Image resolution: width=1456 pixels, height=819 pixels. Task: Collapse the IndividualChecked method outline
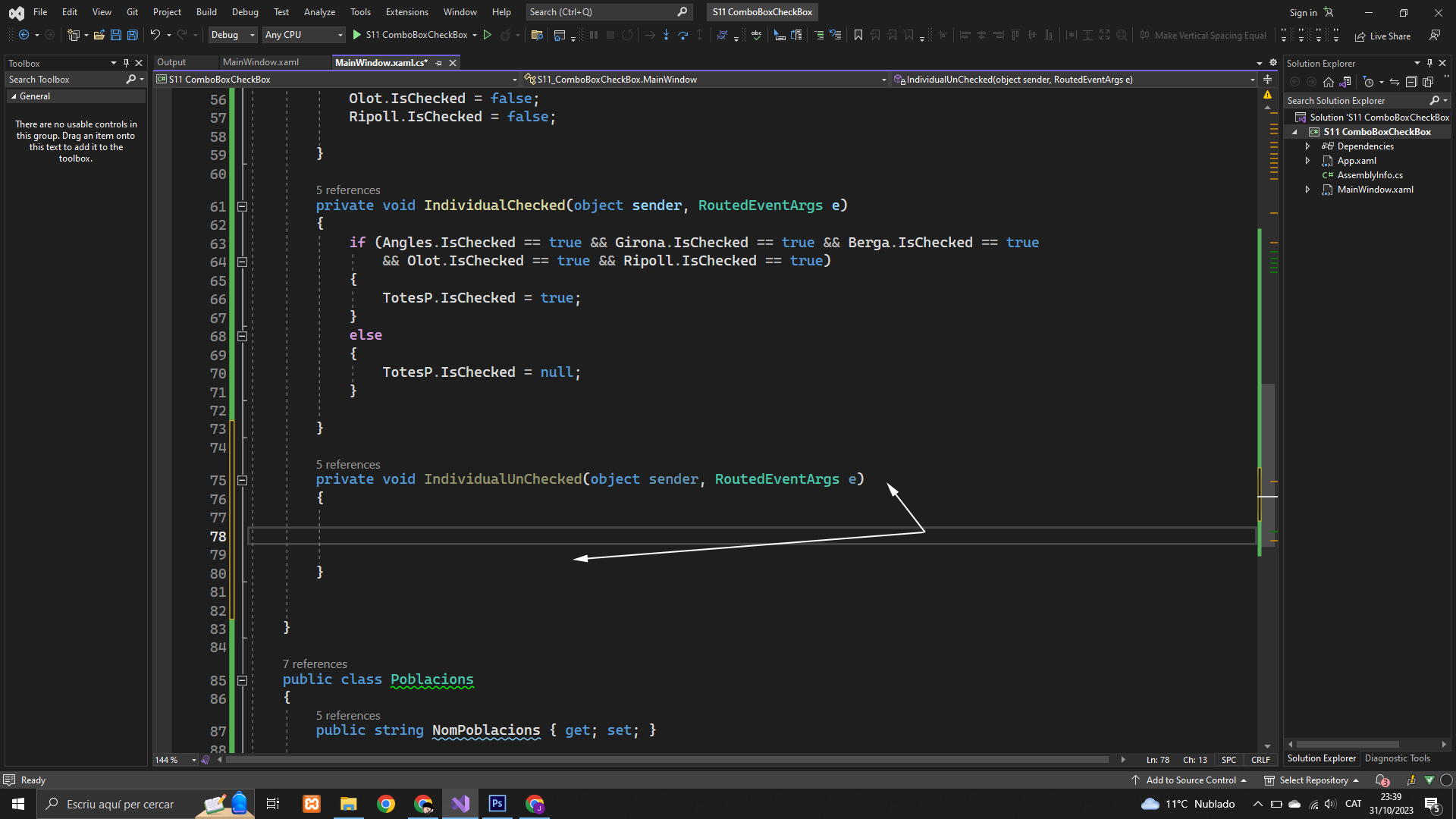coord(242,206)
